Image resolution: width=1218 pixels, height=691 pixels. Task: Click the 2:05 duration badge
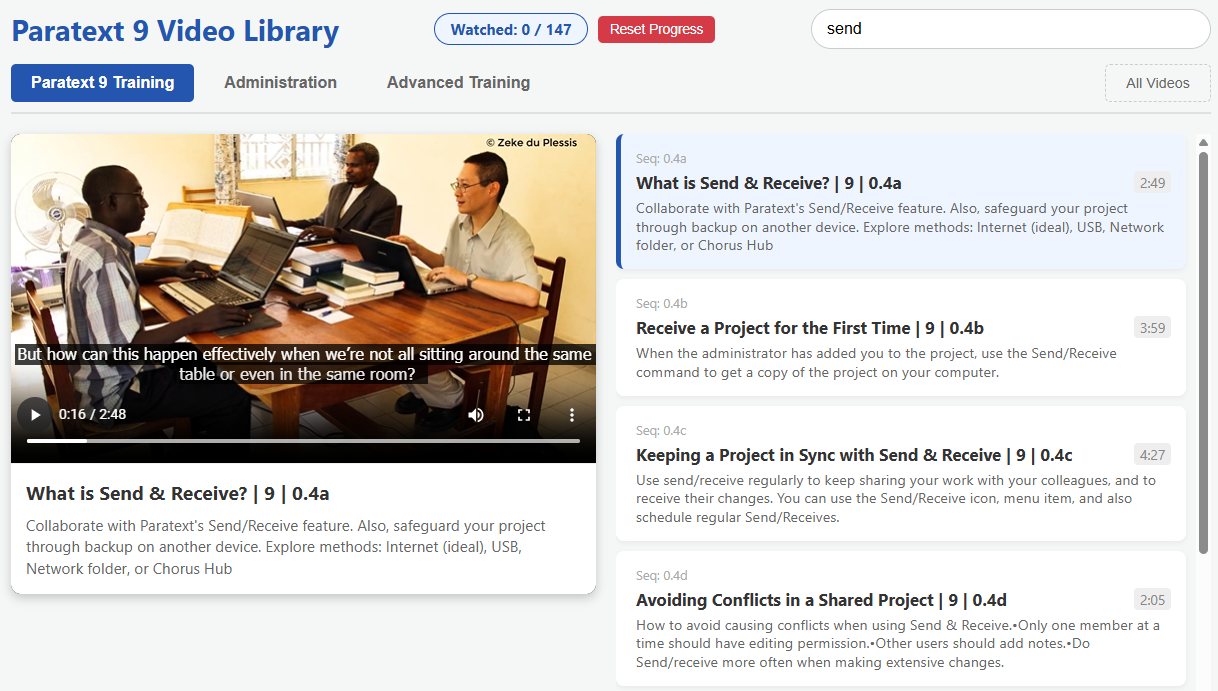(x=1152, y=600)
